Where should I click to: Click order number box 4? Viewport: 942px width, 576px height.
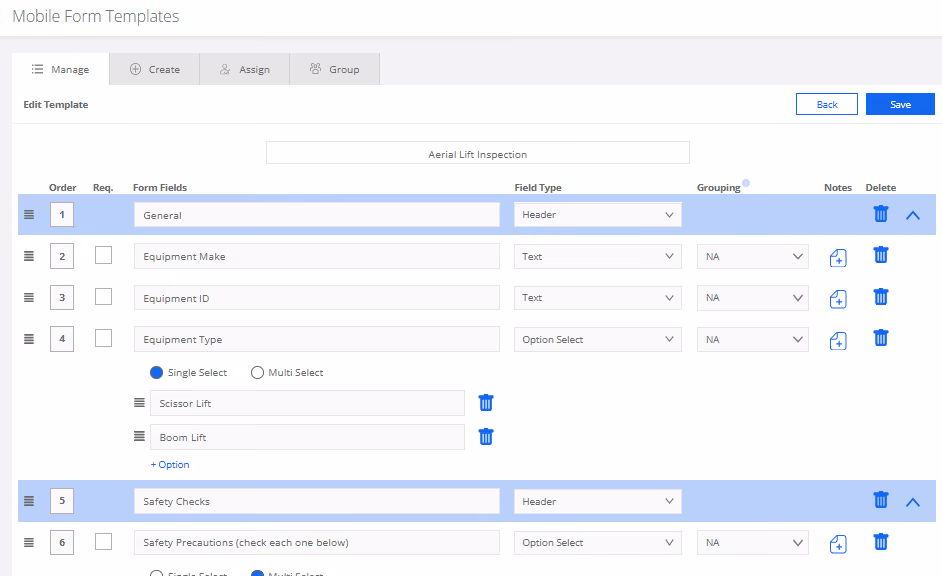coord(62,339)
